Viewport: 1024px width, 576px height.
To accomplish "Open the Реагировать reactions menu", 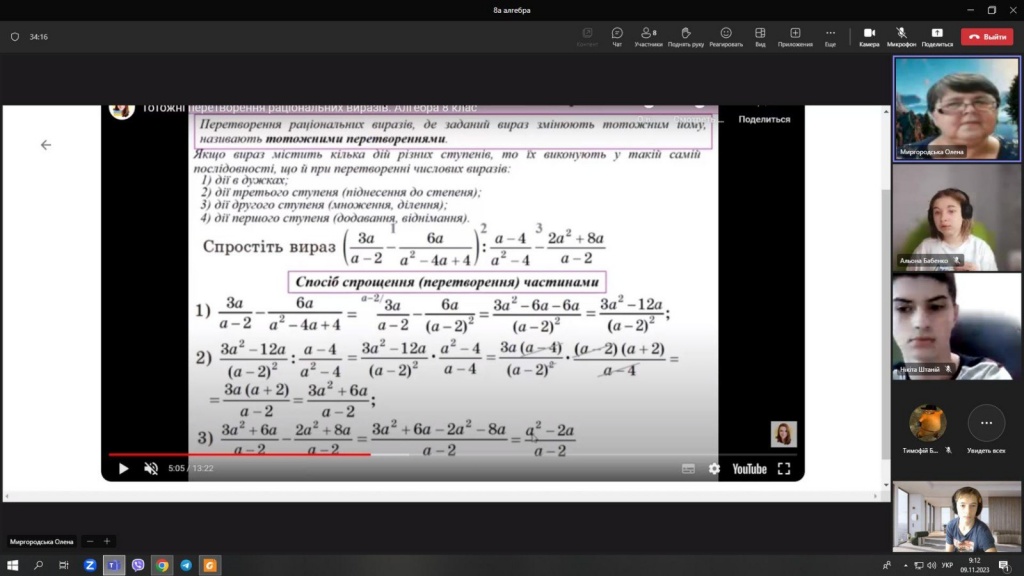I will point(726,36).
